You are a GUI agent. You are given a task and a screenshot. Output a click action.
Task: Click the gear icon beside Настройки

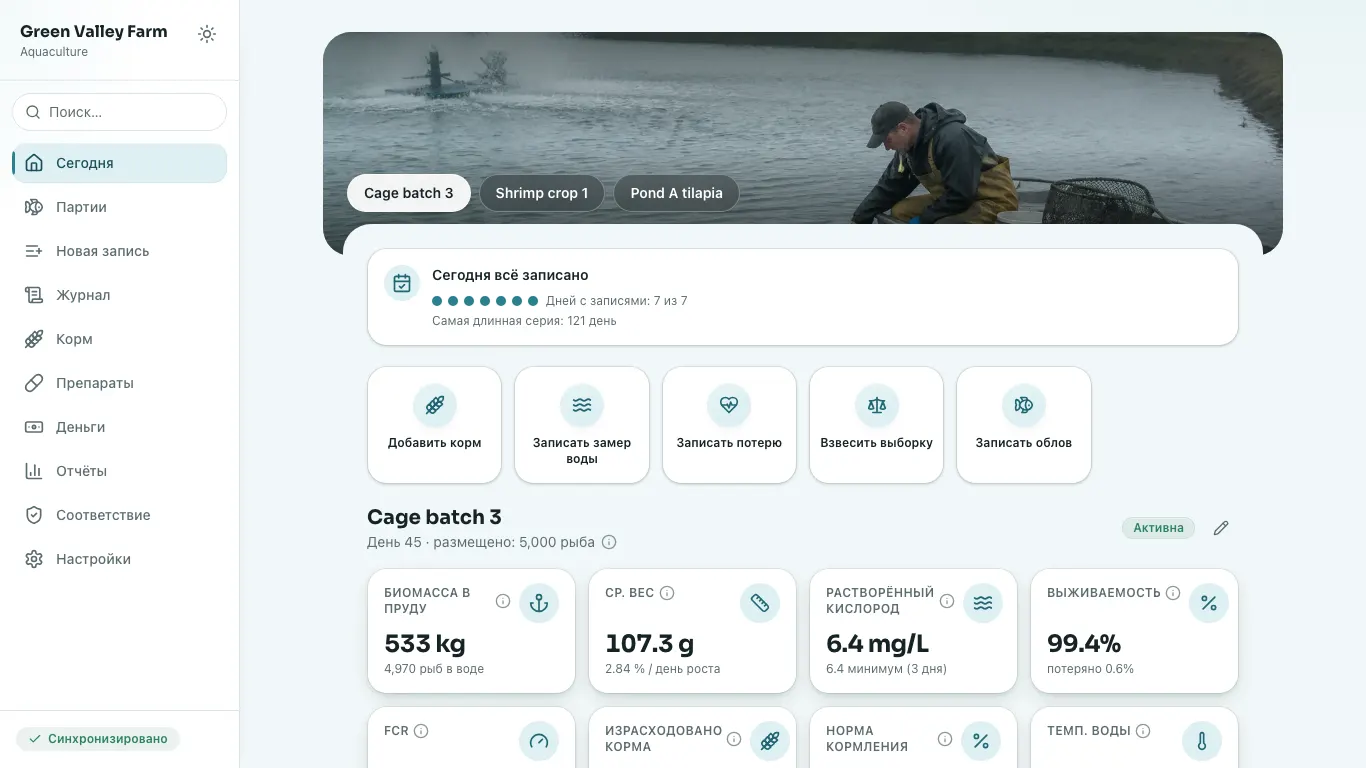click(34, 559)
